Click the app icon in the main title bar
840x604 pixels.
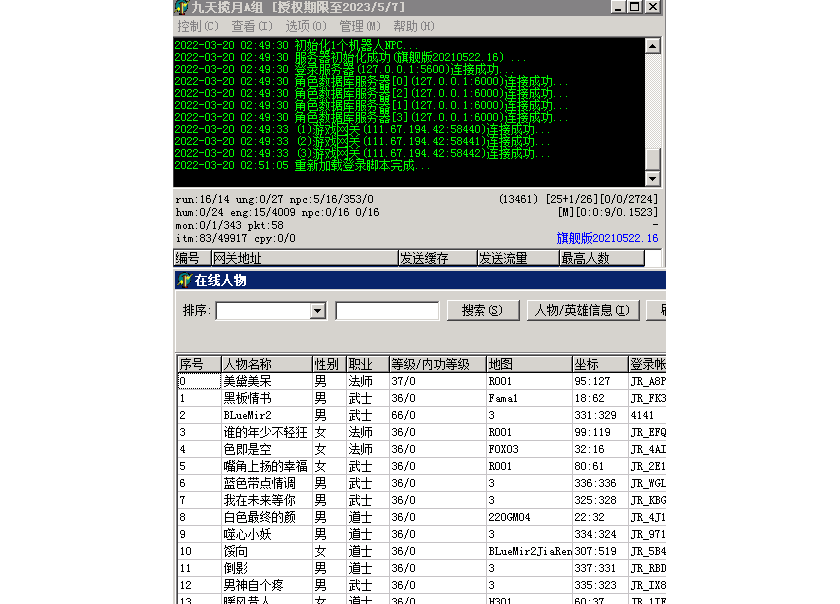pos(182,7)
